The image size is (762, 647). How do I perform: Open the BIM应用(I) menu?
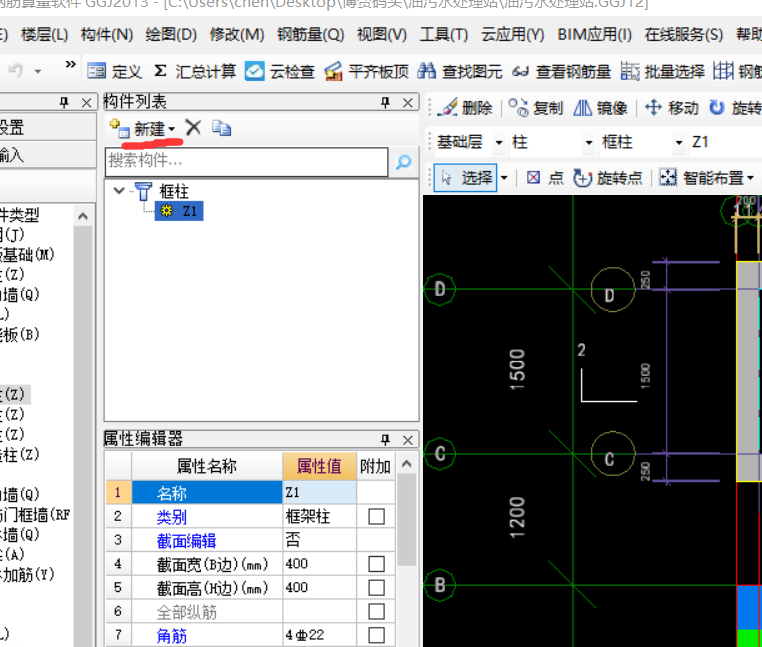595,35
